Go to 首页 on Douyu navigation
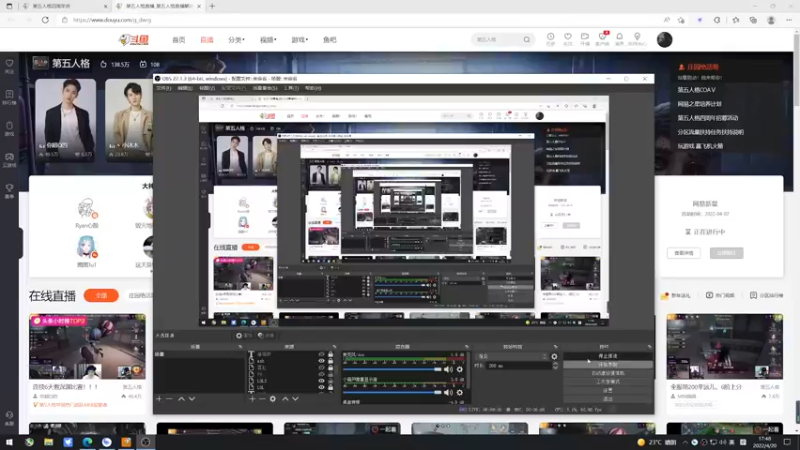Viewport: 800px width, 450px height. (x=179, y=39)
